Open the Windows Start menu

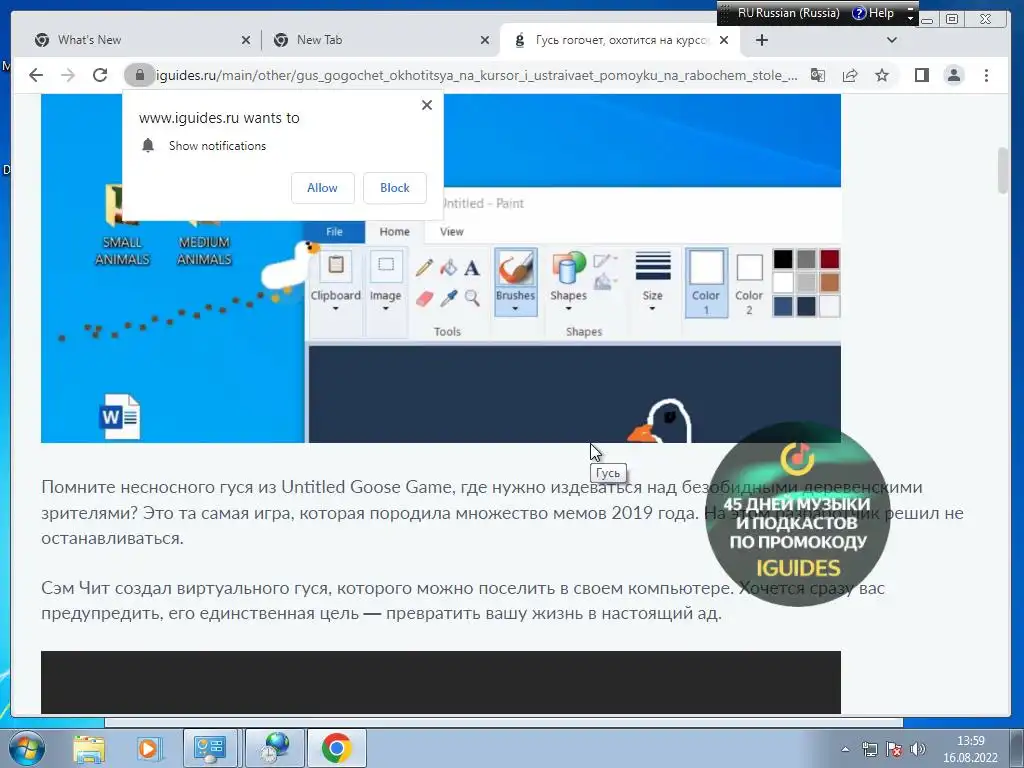click(26, 748)
